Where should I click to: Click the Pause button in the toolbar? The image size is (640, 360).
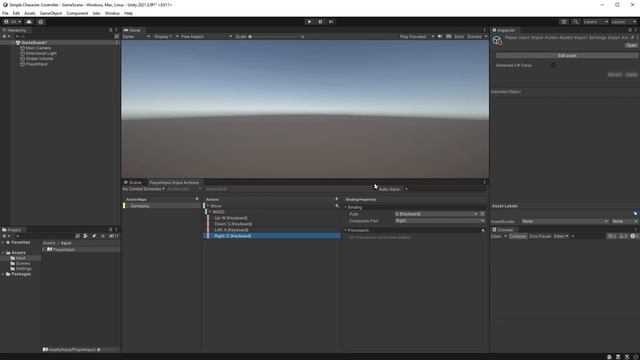tap(320, 22)
